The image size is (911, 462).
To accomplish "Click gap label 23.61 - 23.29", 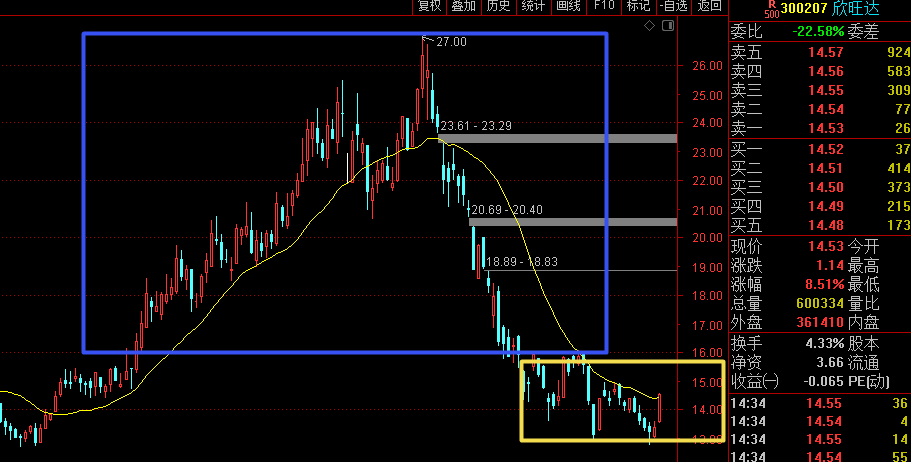I will pos(476,126).
